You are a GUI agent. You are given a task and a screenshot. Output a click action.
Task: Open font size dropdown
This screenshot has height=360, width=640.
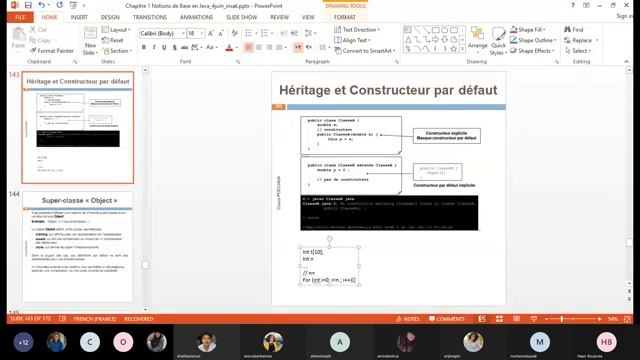coord(202,33)
